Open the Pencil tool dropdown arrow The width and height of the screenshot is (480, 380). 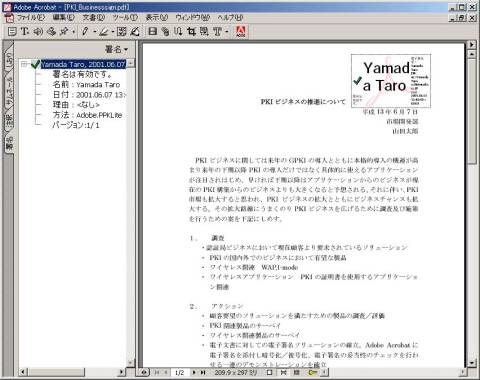click(x=94, y=32)
